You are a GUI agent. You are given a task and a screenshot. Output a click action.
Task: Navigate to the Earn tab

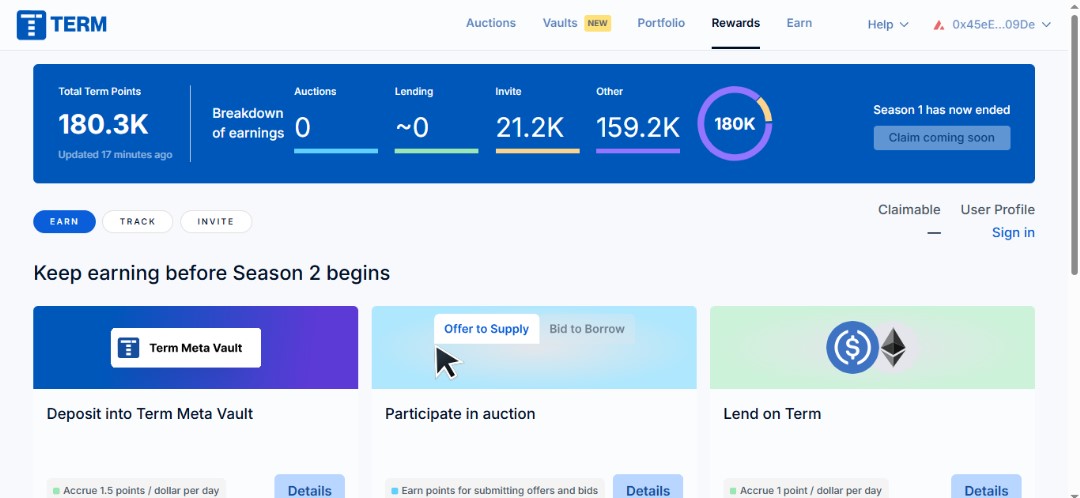tap(799, 23)
